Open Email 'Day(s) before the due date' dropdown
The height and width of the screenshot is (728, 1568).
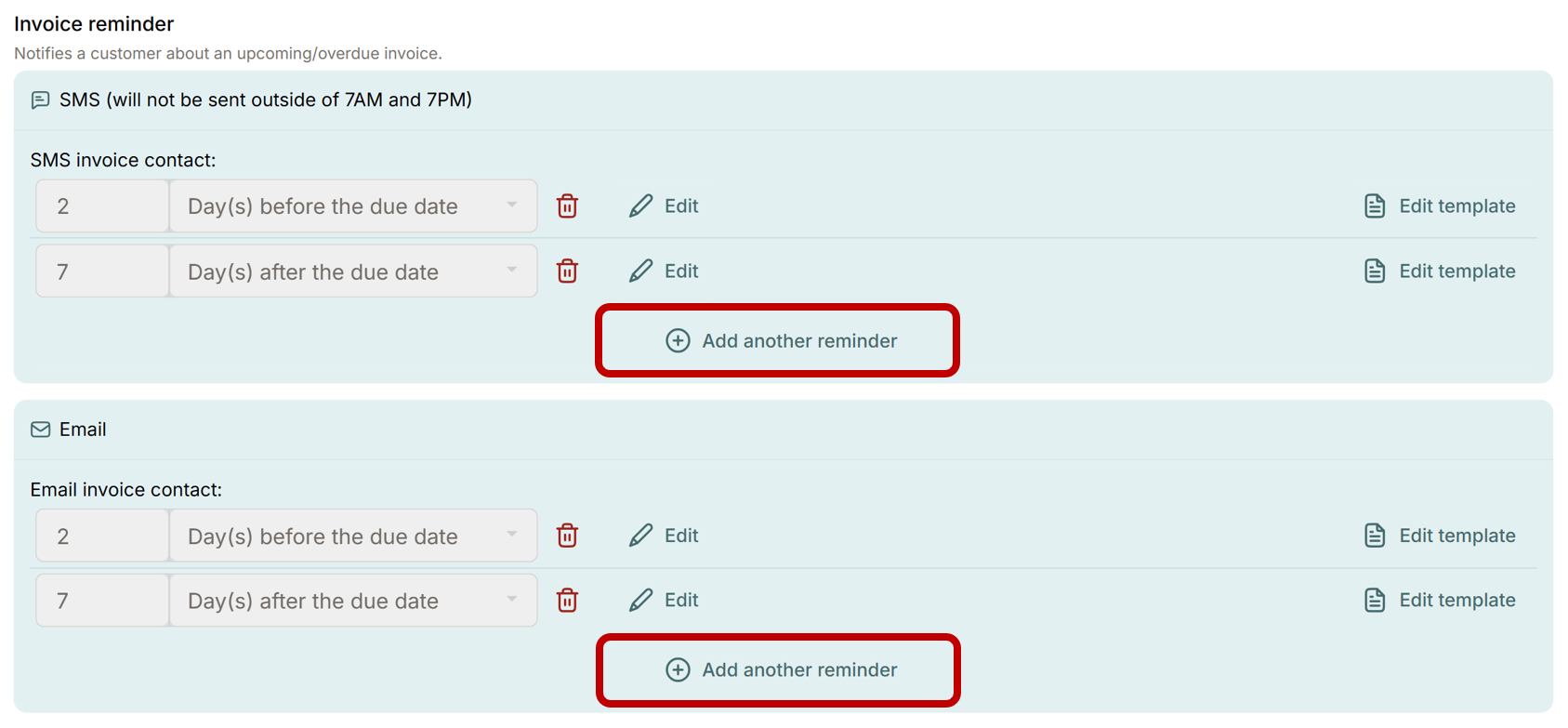[353, 536]
